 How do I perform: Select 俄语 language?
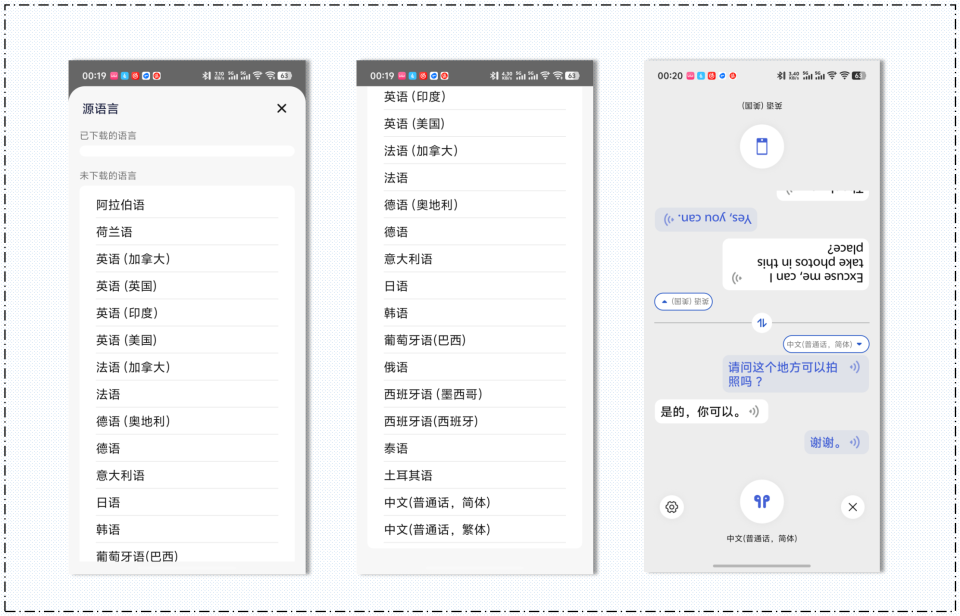[474, 367]
